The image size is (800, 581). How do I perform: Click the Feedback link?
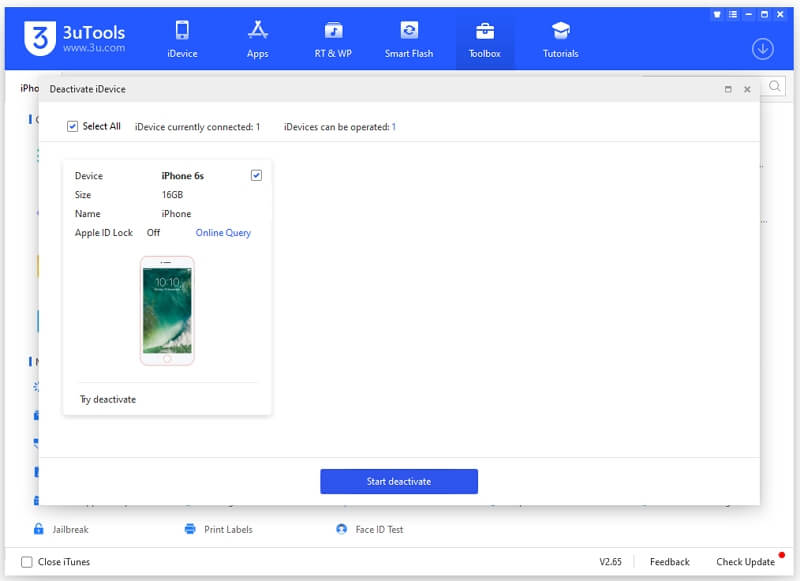669,562
